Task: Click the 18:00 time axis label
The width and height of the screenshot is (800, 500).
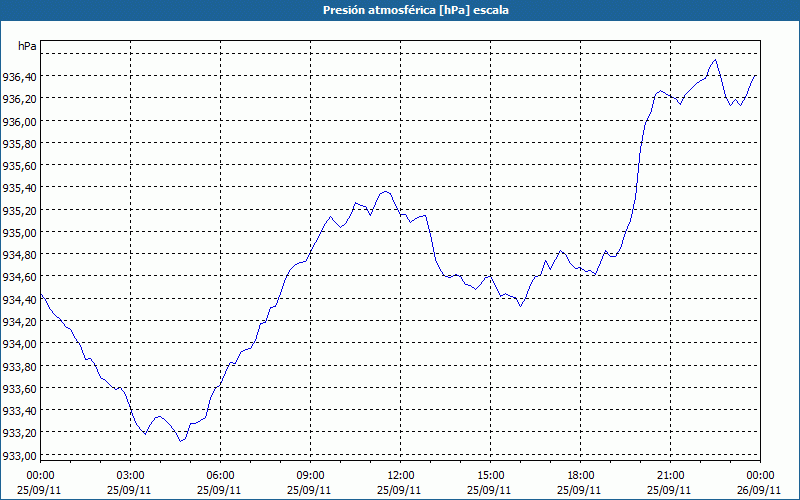Action: [581, 476]
